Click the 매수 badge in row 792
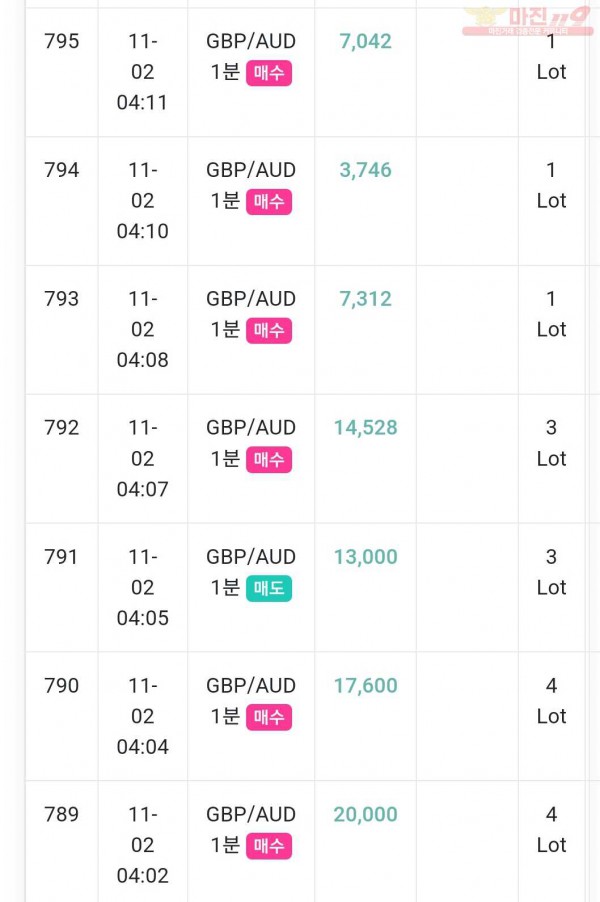600x902 pixels. (x=269, y=460)
